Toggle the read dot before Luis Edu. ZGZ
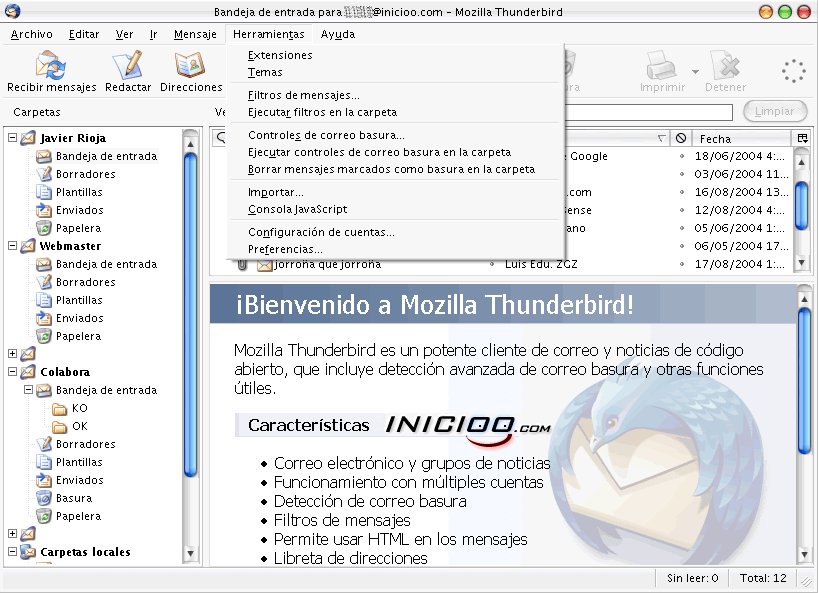 (491, 264)
